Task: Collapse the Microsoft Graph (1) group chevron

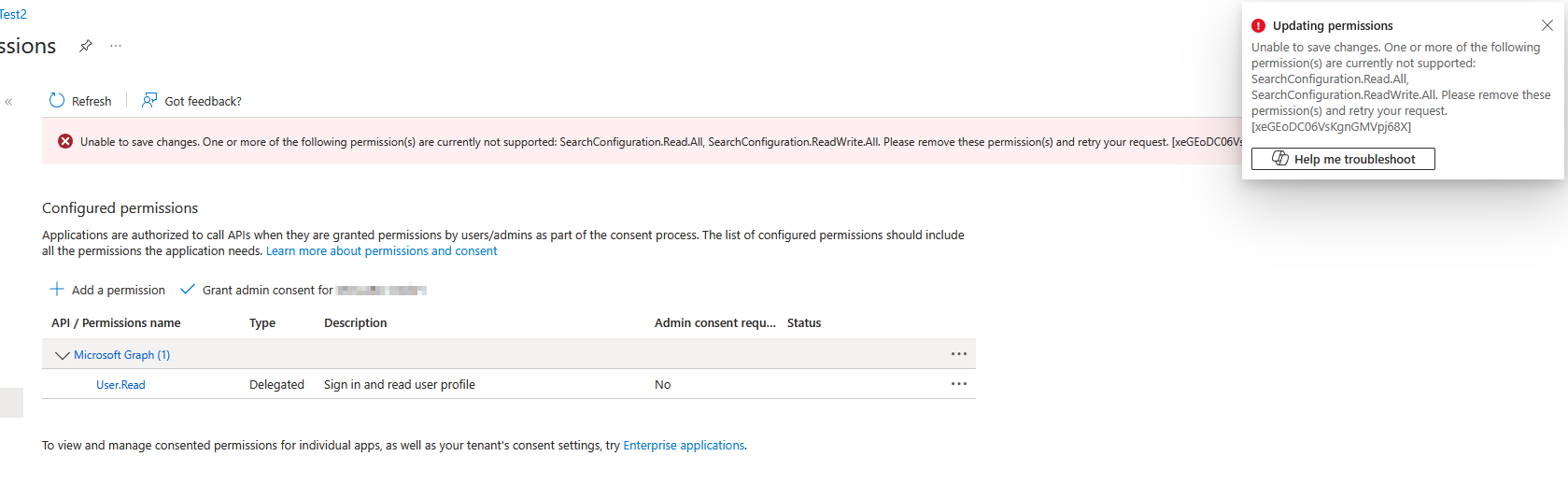Action: point(63,355)
